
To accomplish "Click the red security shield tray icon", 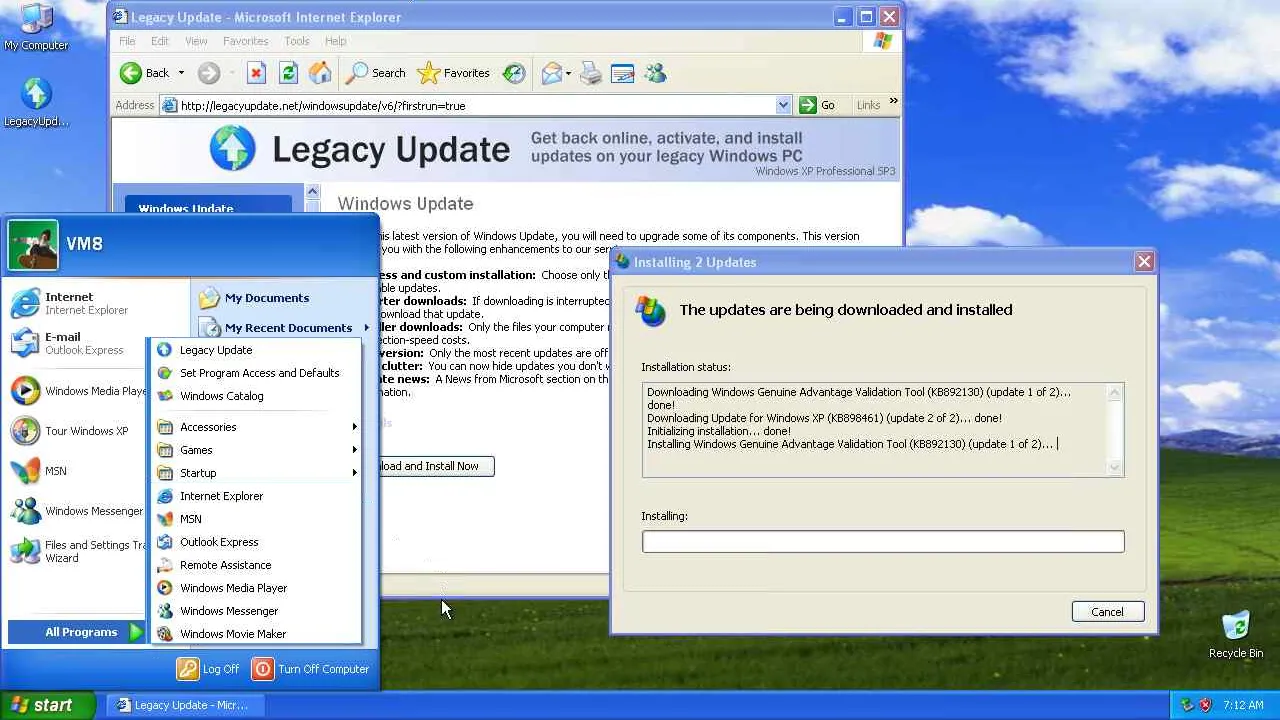I will click(x=1207, y=705).
